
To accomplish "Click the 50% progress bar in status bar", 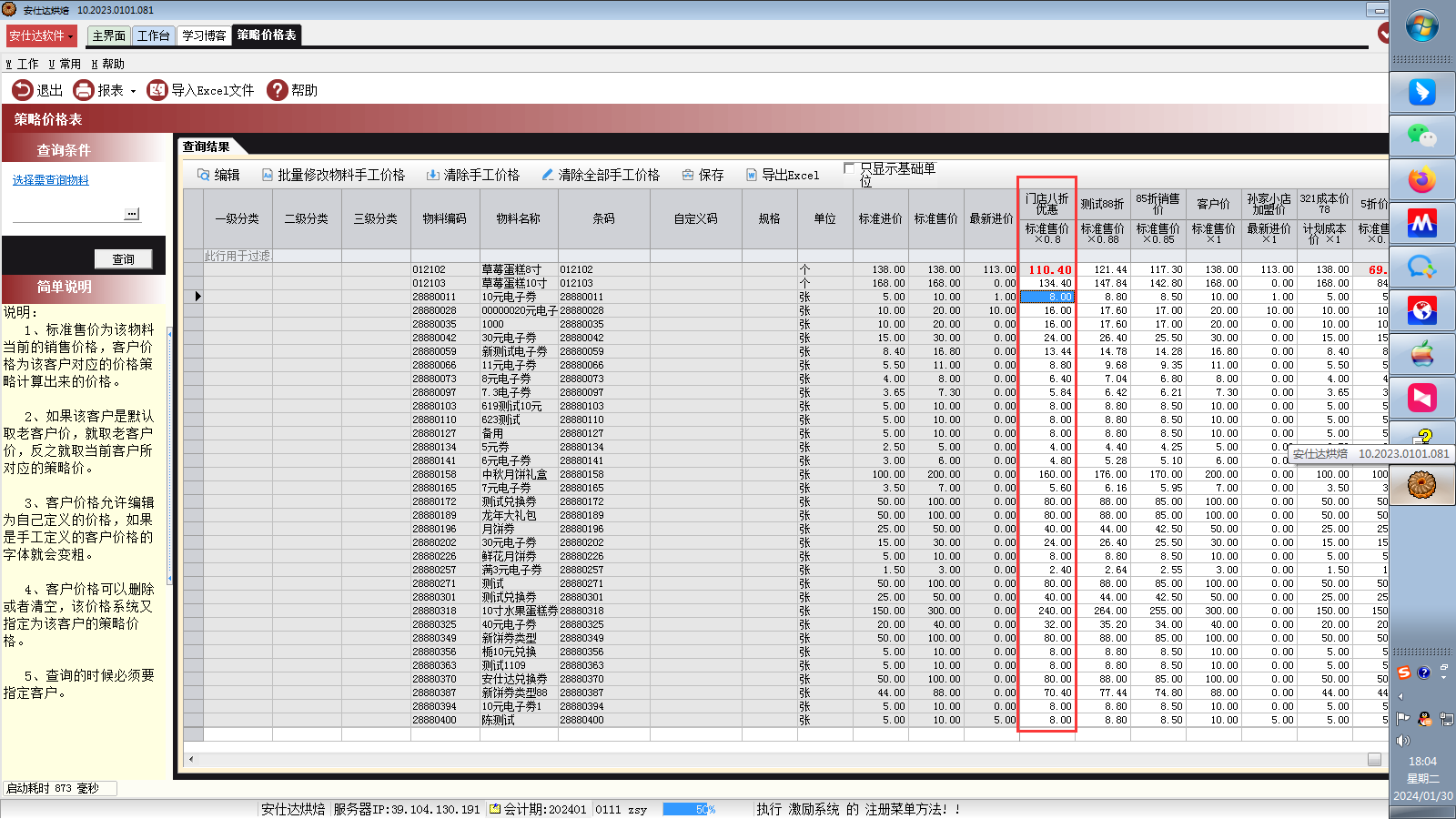I will pos(690,809).
